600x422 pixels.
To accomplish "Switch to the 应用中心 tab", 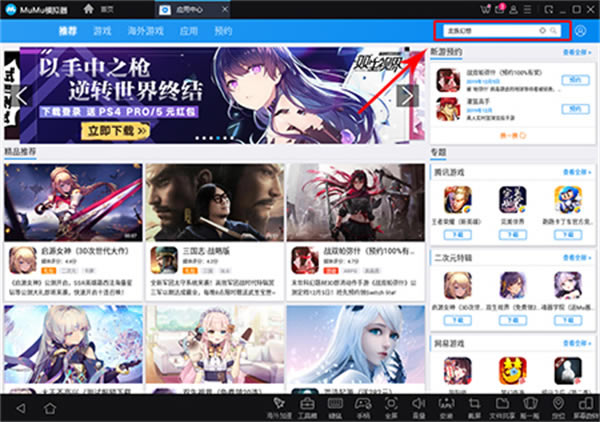I will [x=189, y=10].
